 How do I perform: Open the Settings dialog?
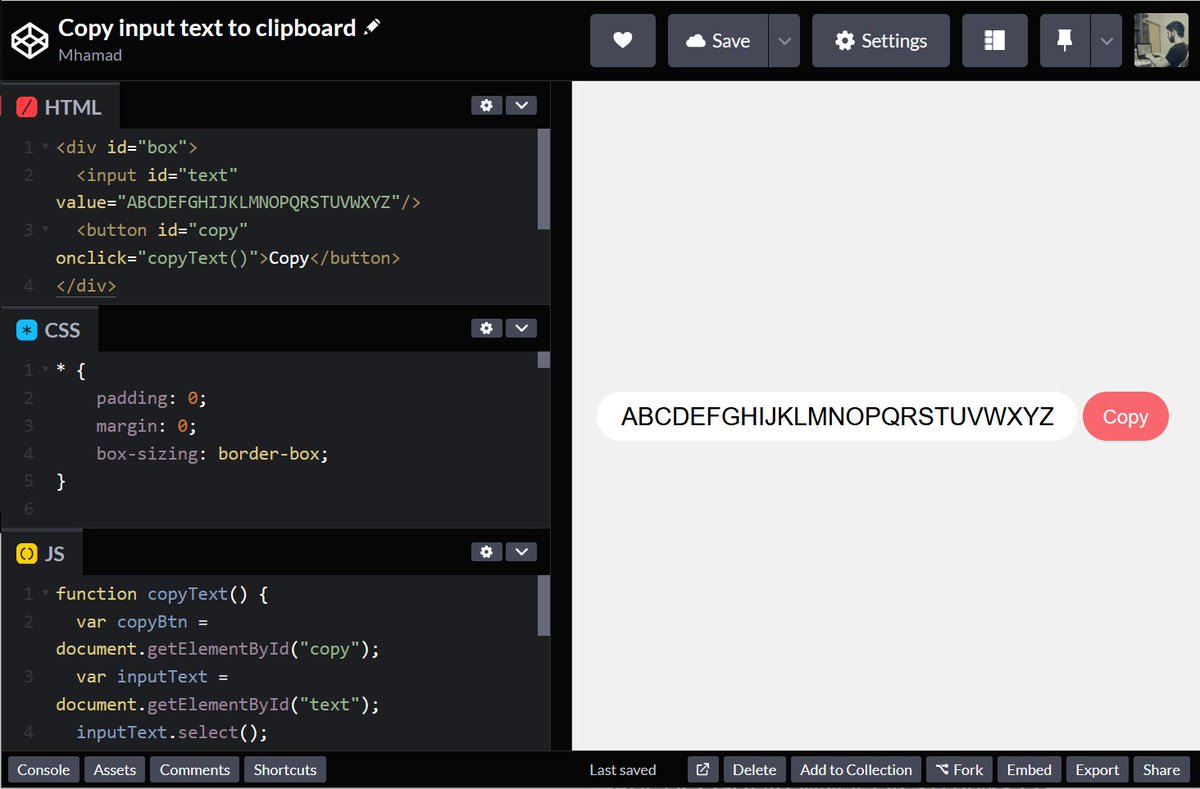point(880,40)
